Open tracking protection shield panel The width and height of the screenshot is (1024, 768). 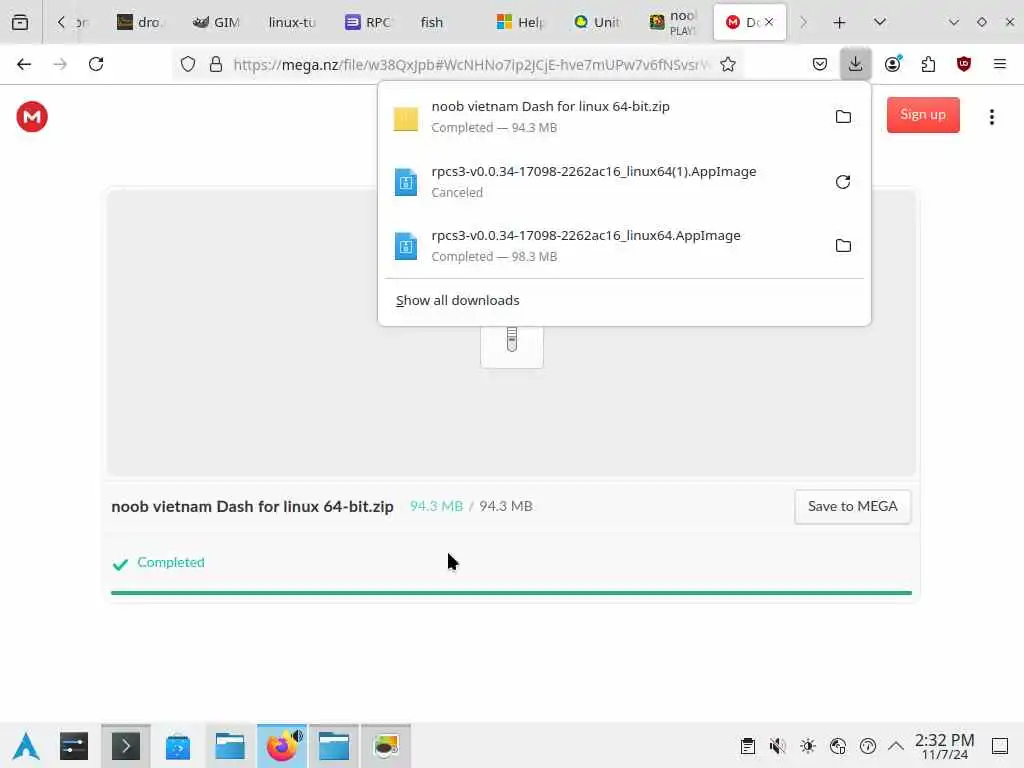tap(188, 64)
